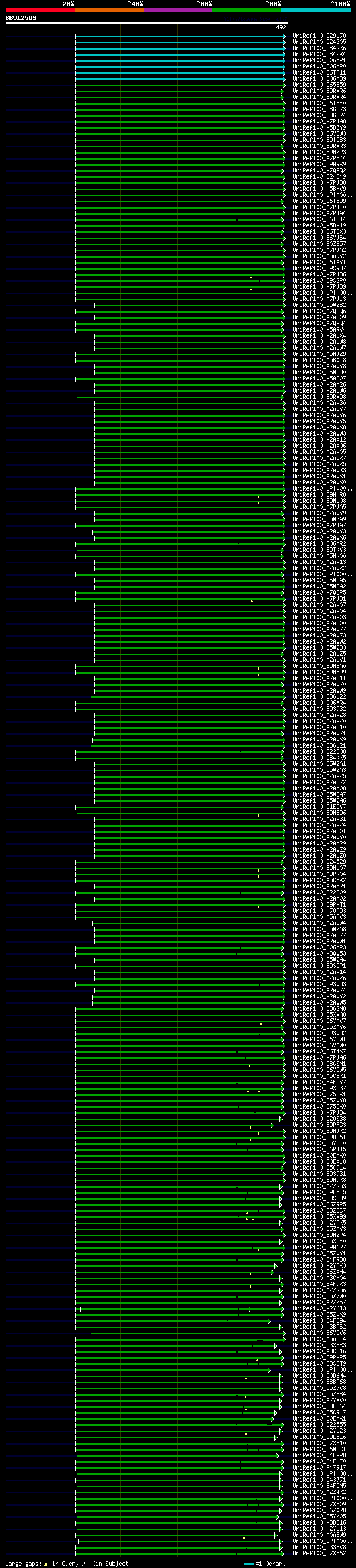Viewport: 356px width, 1568px height.
Task: Open hit UniRef100_A5BZY9
Action: click(x=319, y=128)
